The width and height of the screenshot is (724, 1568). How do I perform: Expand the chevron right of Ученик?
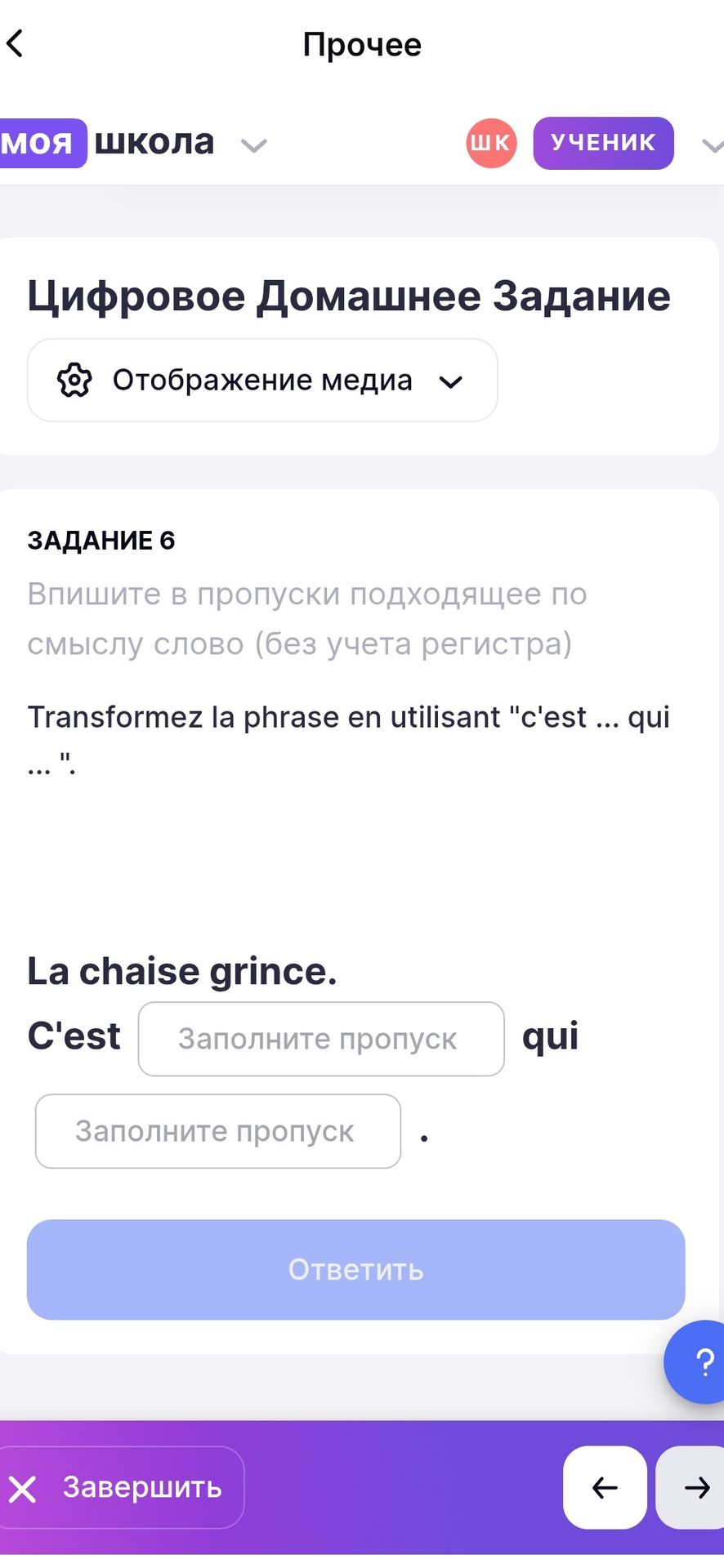click(x=713, y=145)
